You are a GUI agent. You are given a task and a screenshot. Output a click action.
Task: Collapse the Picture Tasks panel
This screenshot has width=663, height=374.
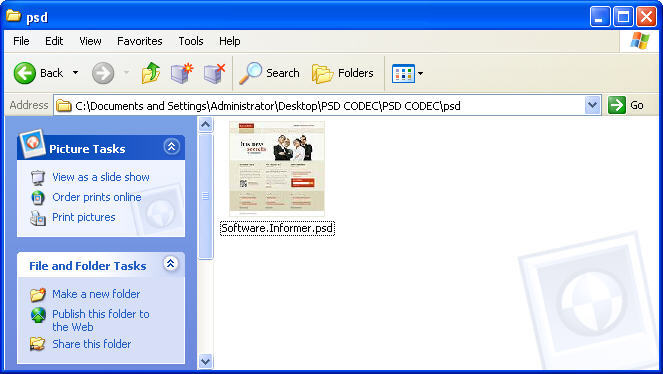[171, 147]
